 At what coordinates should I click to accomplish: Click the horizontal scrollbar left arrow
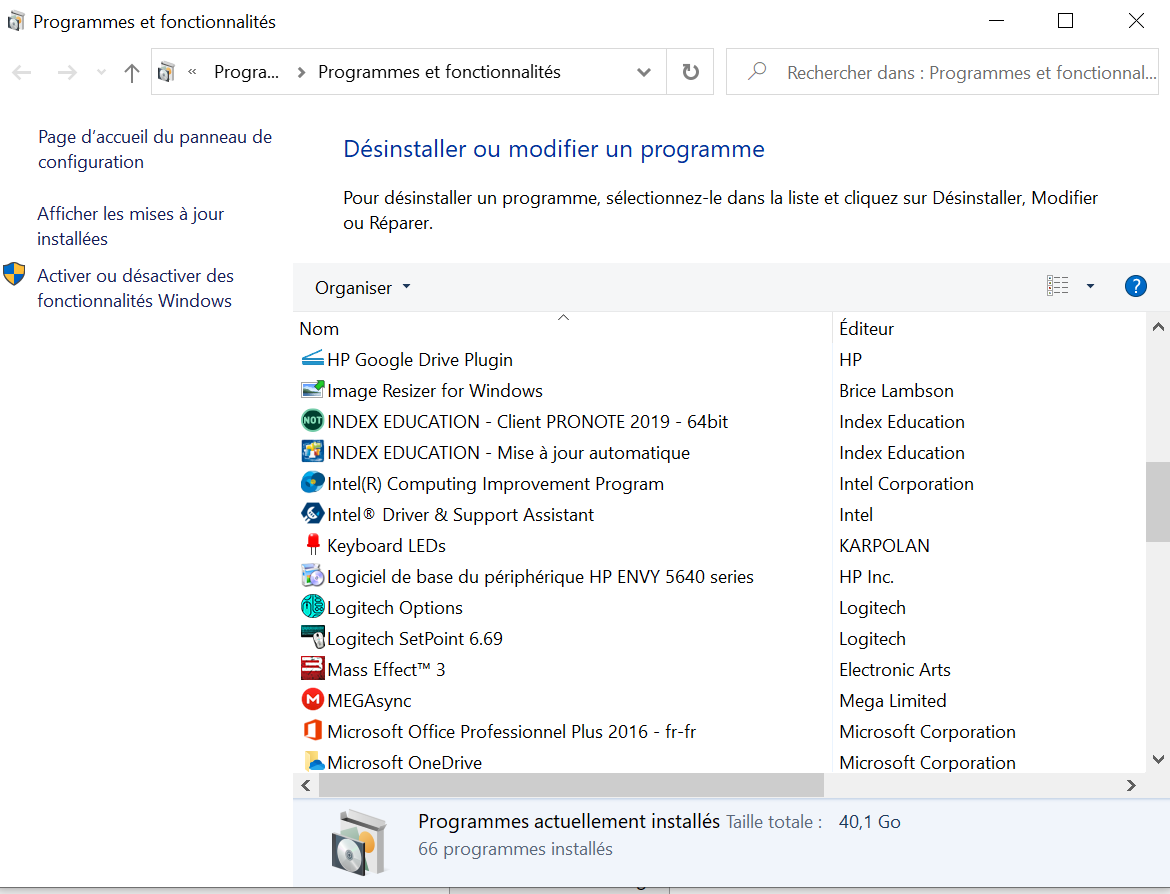[x=306, y=785]
